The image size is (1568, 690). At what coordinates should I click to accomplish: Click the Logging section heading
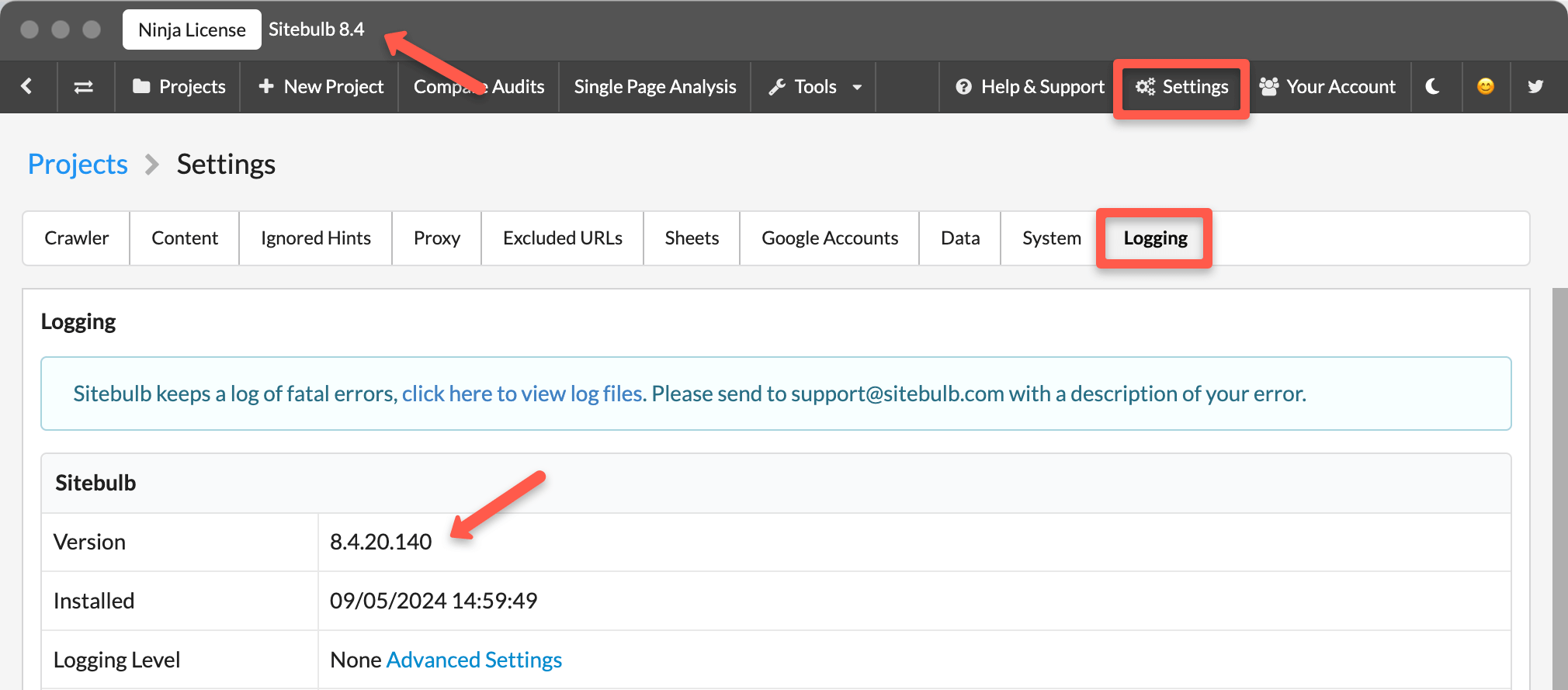point(78,322)
